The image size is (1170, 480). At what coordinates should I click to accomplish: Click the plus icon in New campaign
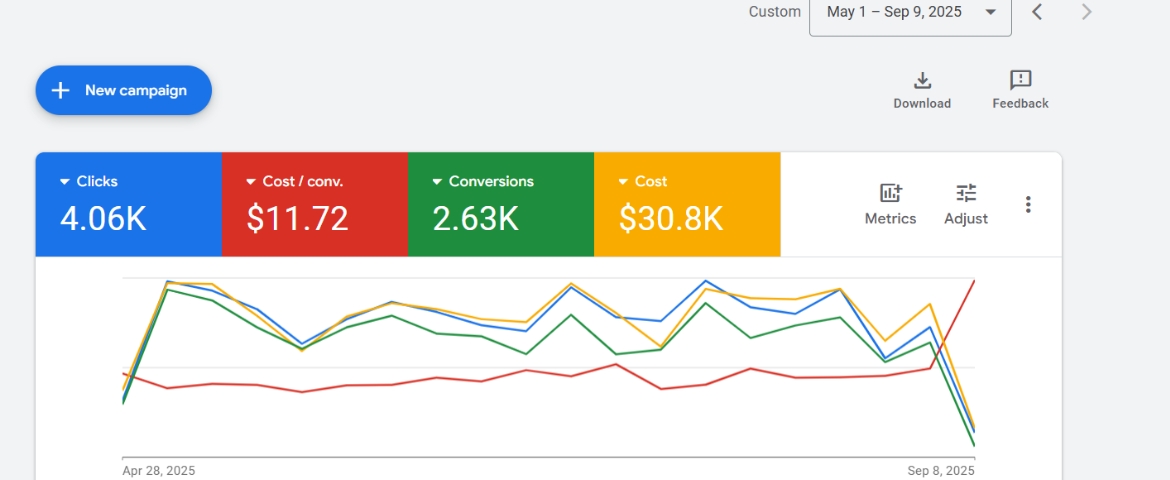61,91
